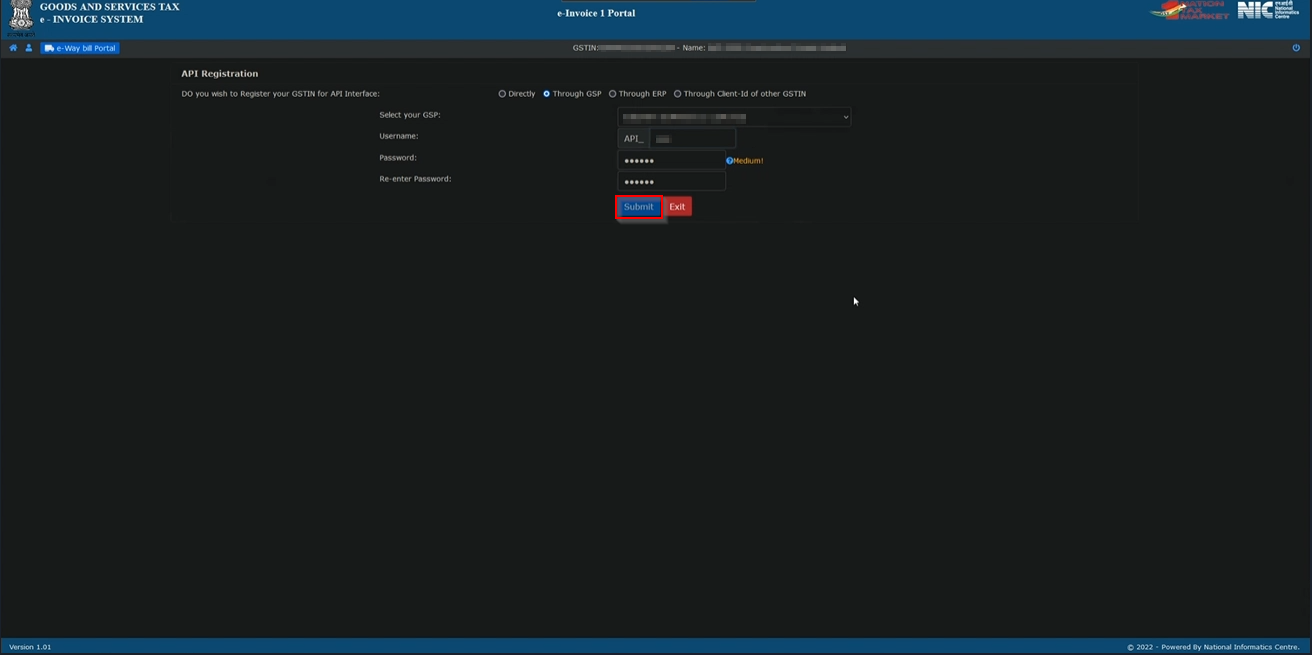This screenshot has height=655, width=1312.
Task: Click the Exit button
Action: pos(676,206)
